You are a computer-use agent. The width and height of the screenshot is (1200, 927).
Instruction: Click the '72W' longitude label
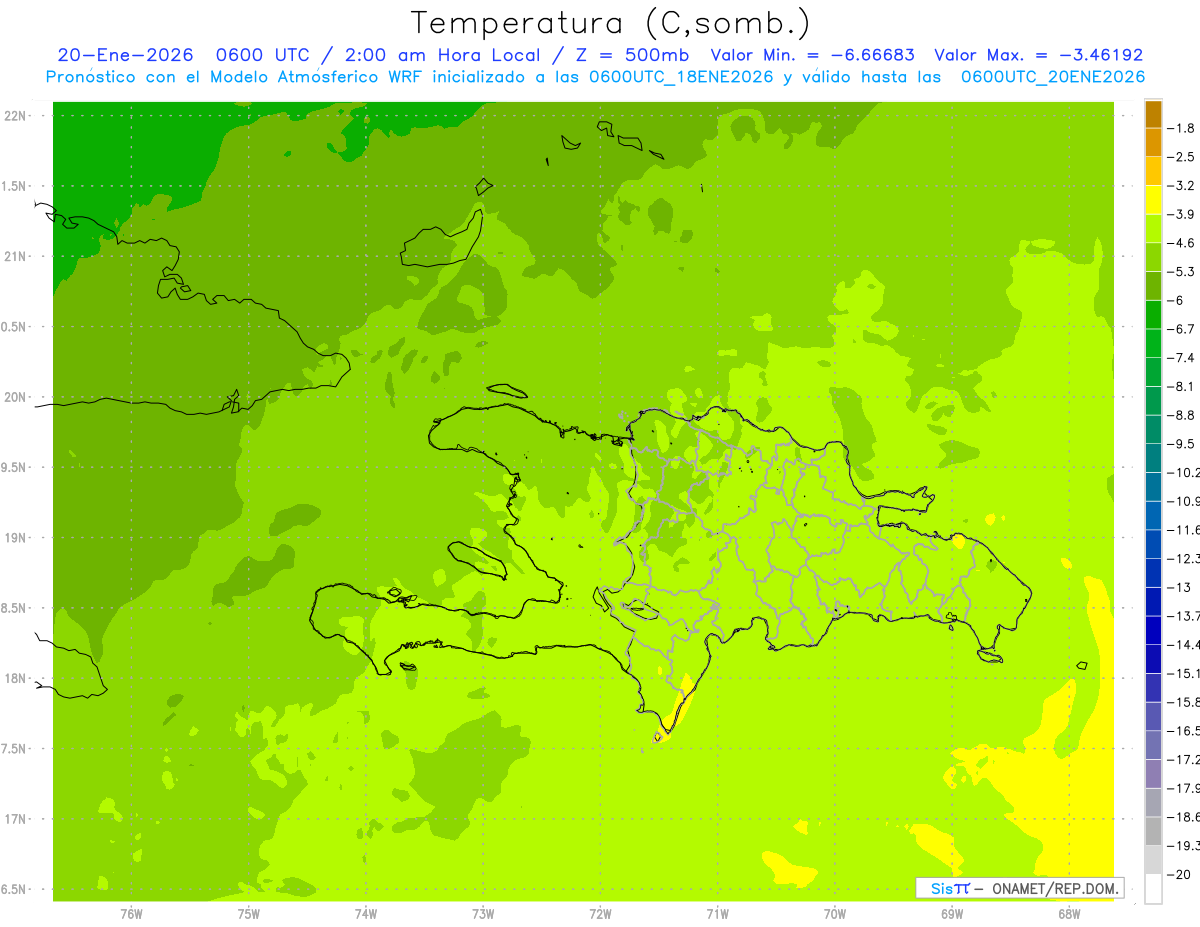(600, 914)
